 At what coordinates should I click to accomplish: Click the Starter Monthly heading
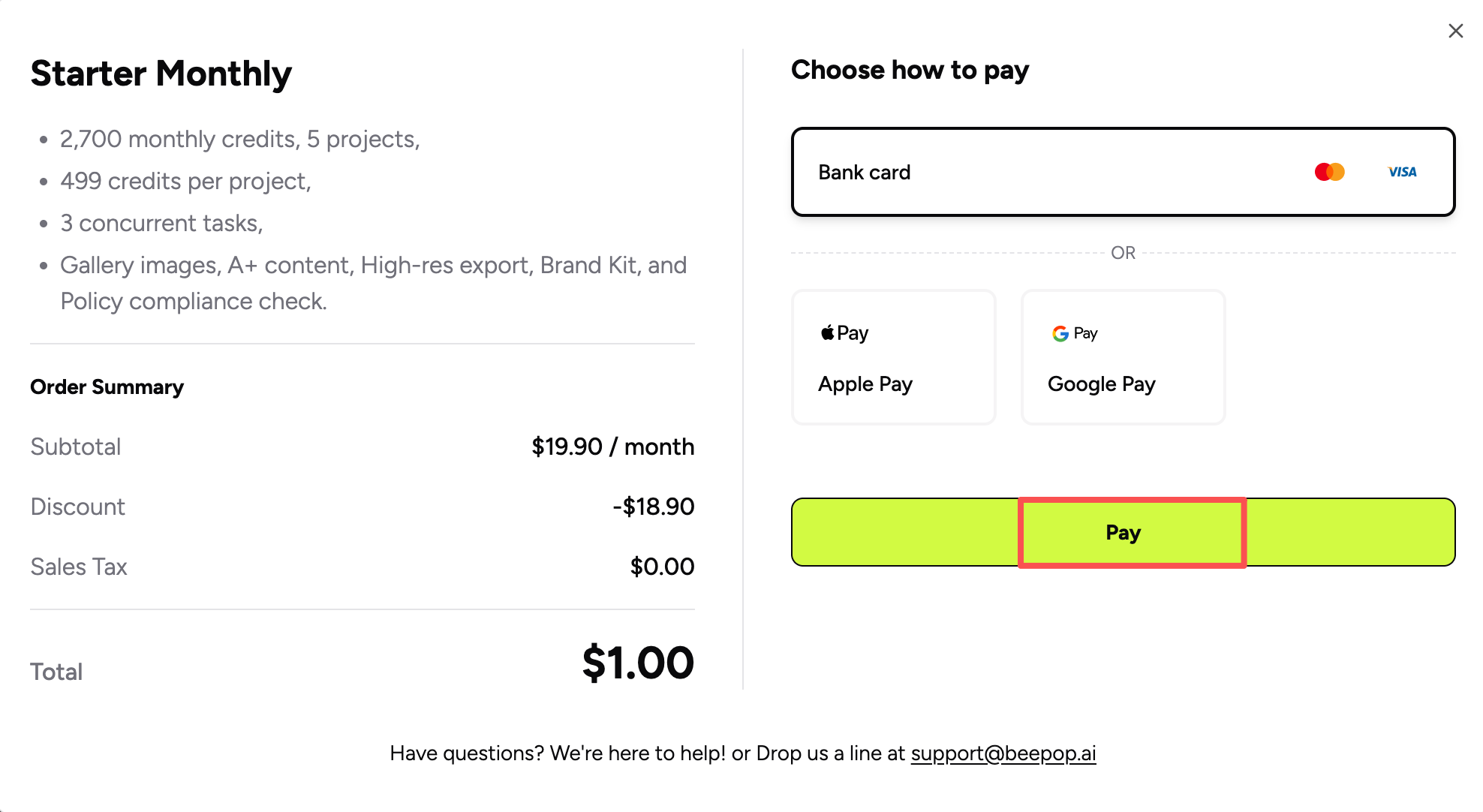click(x=161, y=74)
